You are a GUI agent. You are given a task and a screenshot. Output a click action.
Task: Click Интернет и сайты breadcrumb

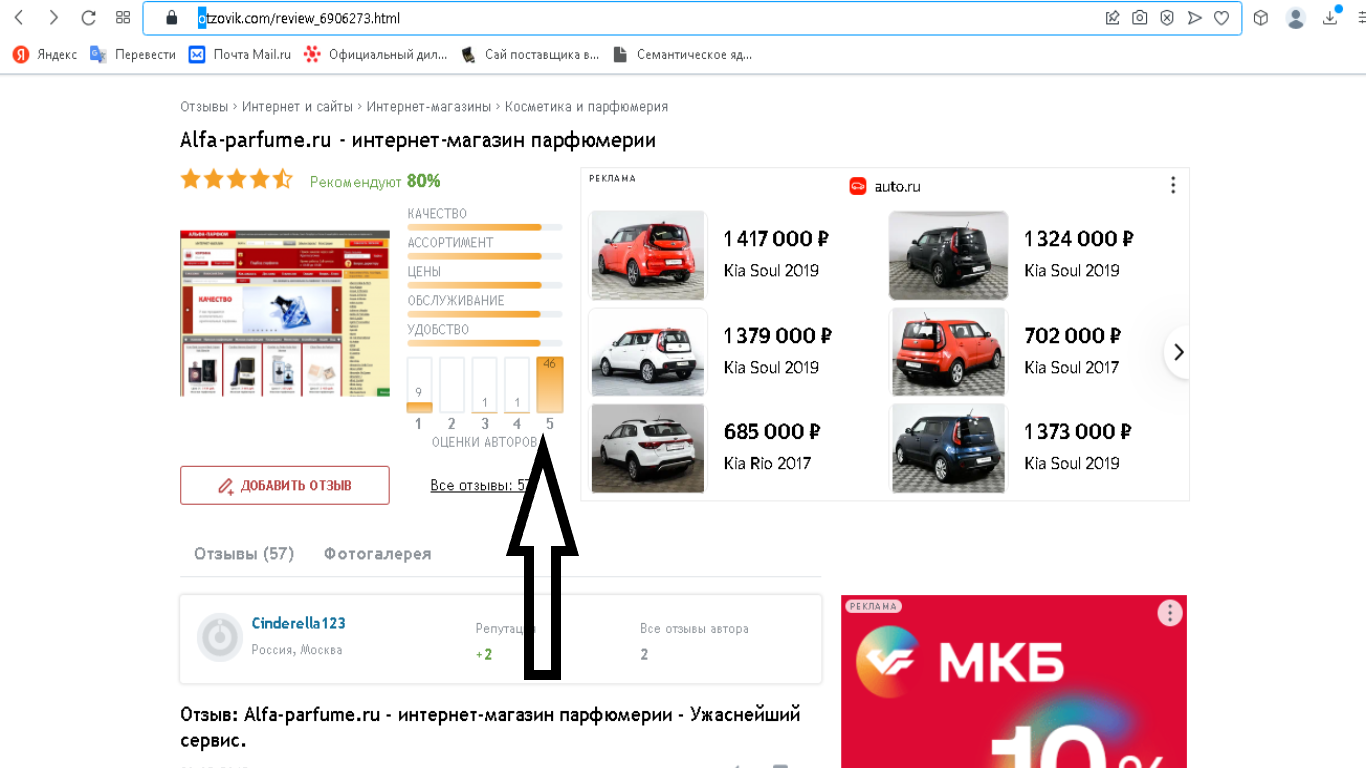click(298, 106)
